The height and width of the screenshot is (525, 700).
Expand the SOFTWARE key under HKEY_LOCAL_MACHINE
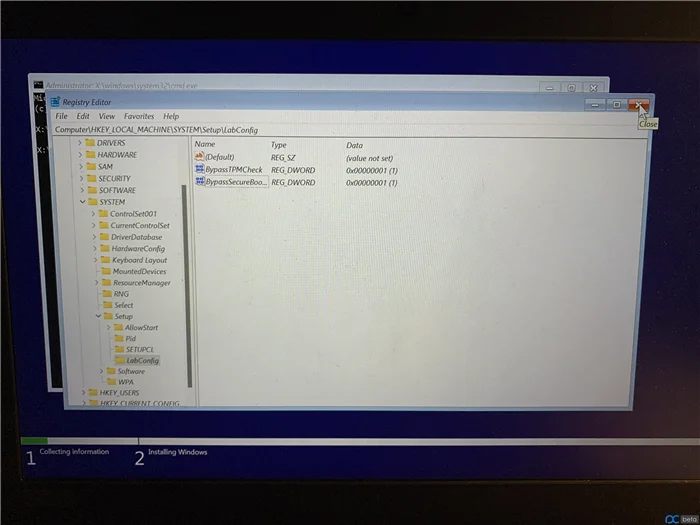pyautogui.click(x=82, y=190)
